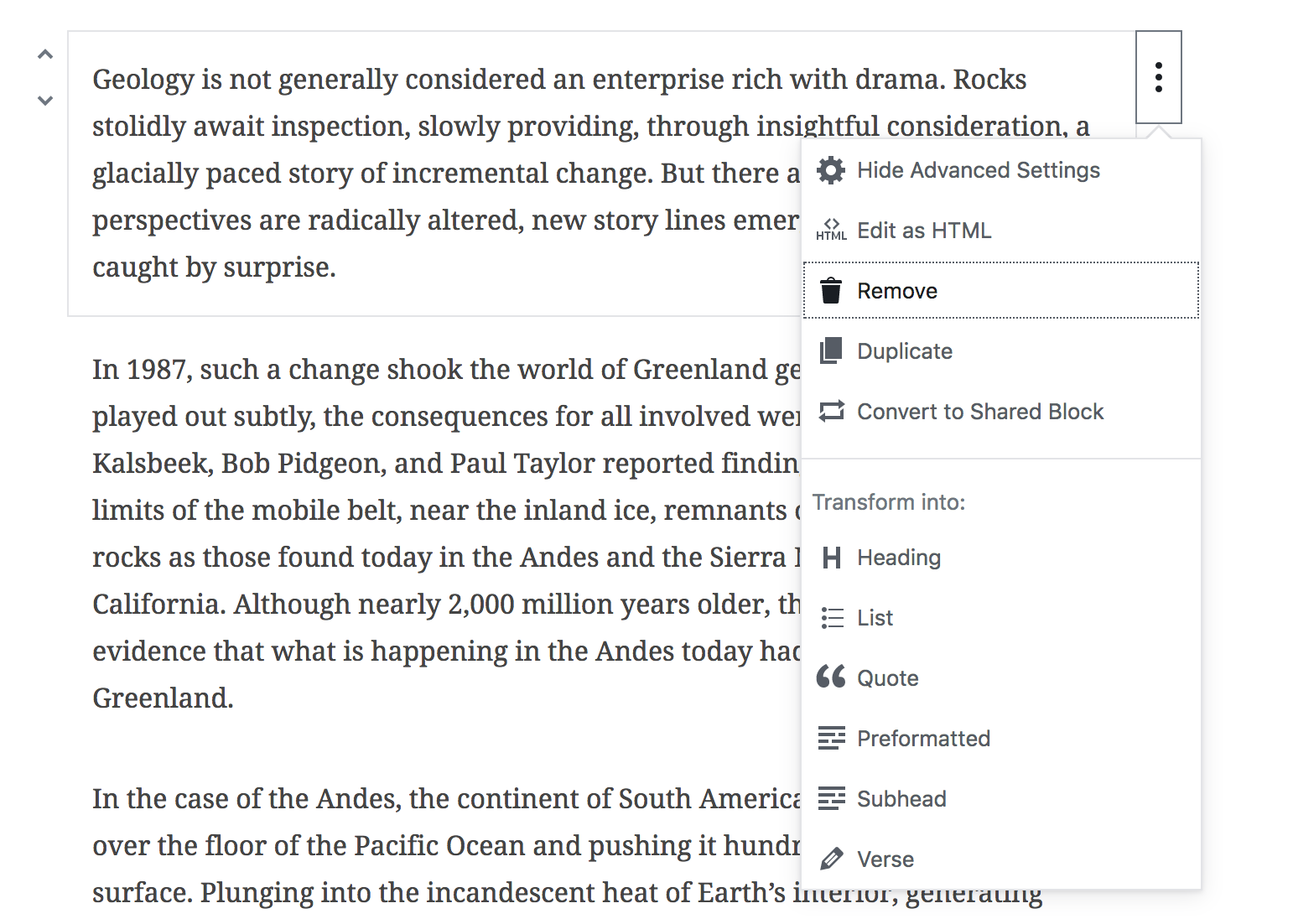Screen dimensions: 1293x924
Task: Choose Duplicate from the block menu
Action: pos(905,350)
